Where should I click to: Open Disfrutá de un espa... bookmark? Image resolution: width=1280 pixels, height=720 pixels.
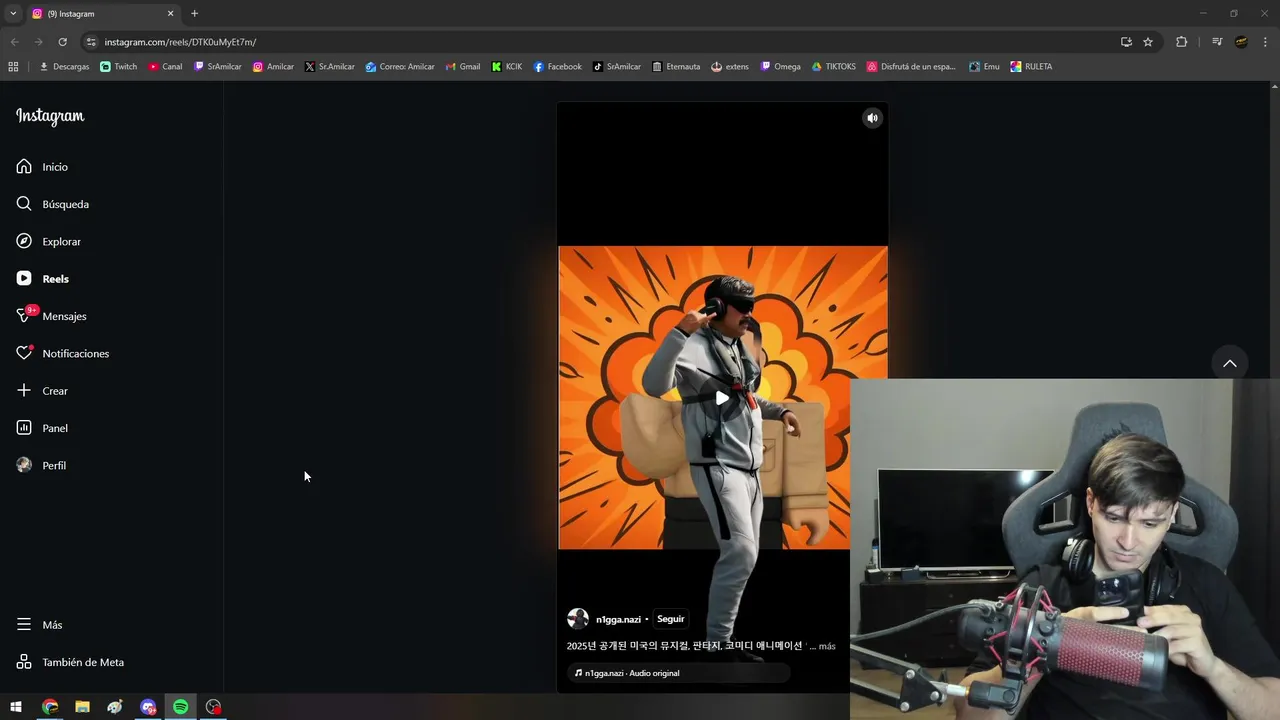coord(911,67)
